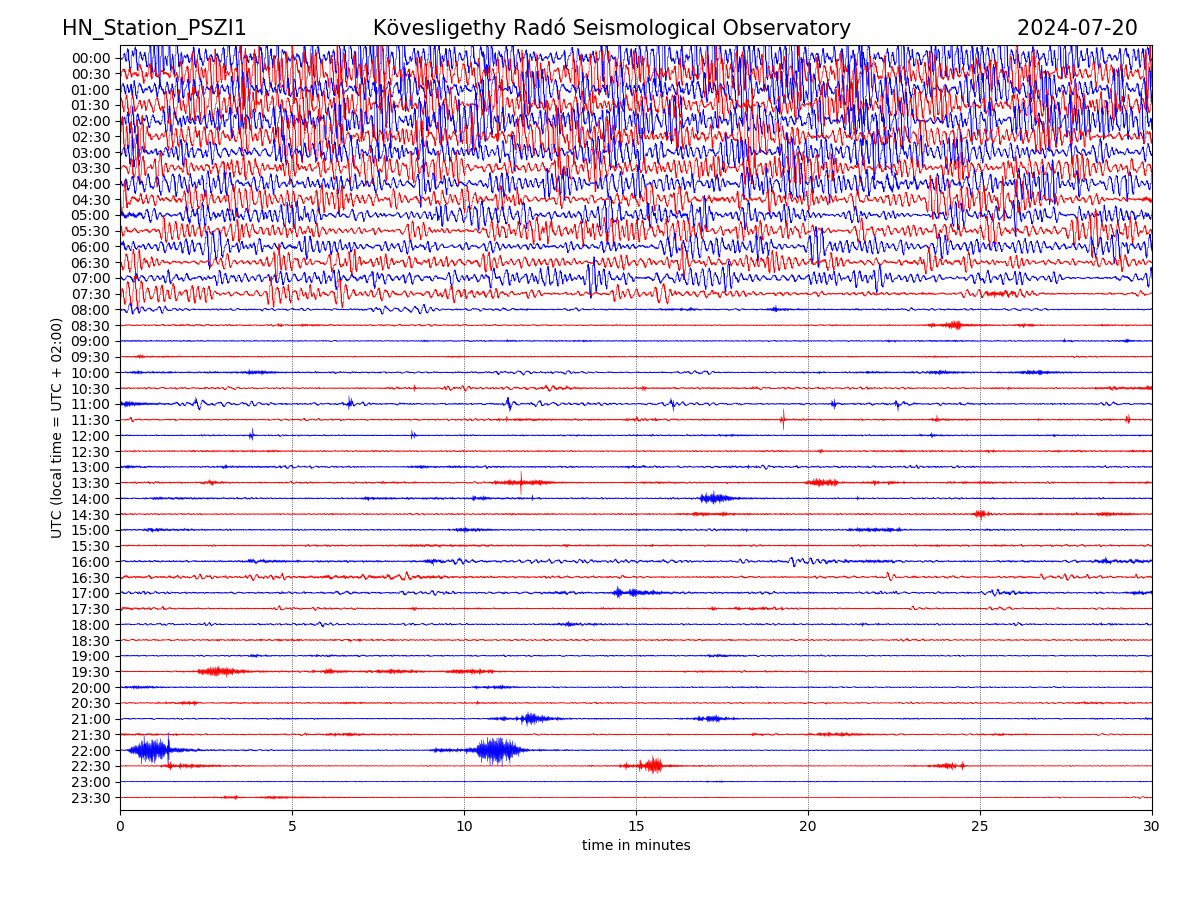This screenshot has height=900, width=1200.
Task: Click the HN_Station_PSZI1 station title
Action: (x=154, y=28)
